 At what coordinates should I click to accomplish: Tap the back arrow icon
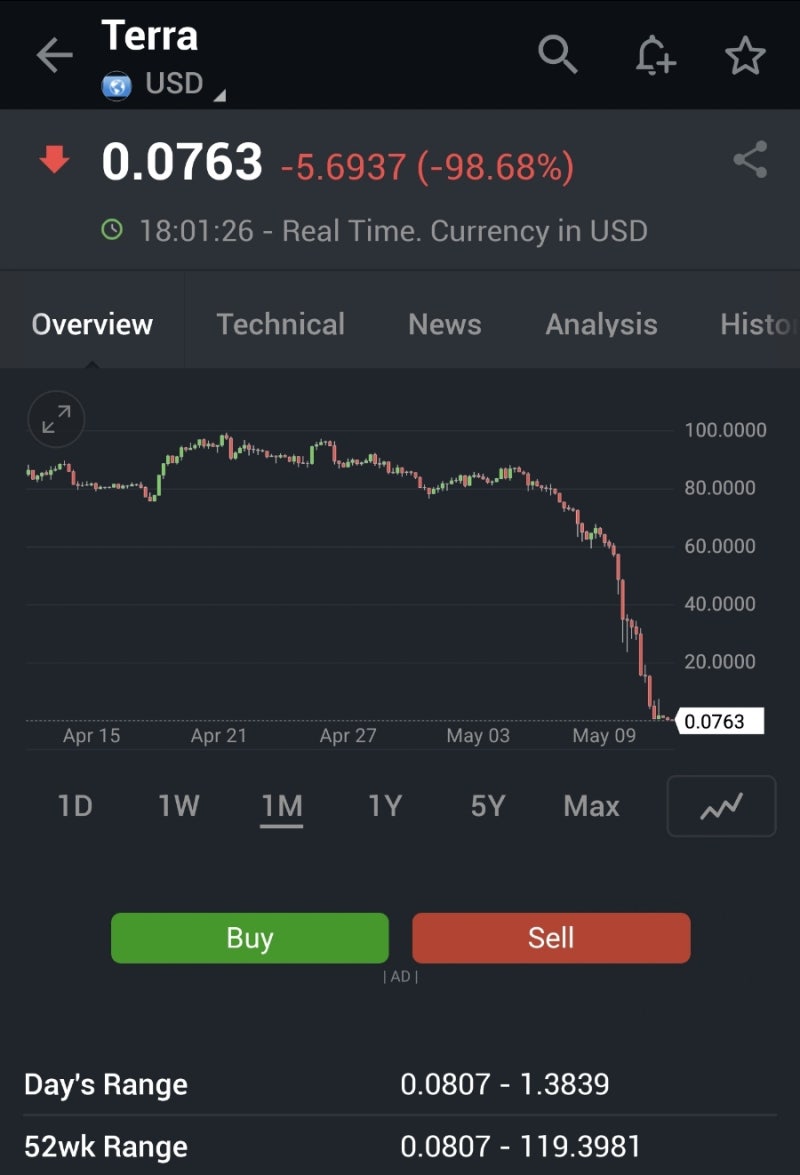54,56
